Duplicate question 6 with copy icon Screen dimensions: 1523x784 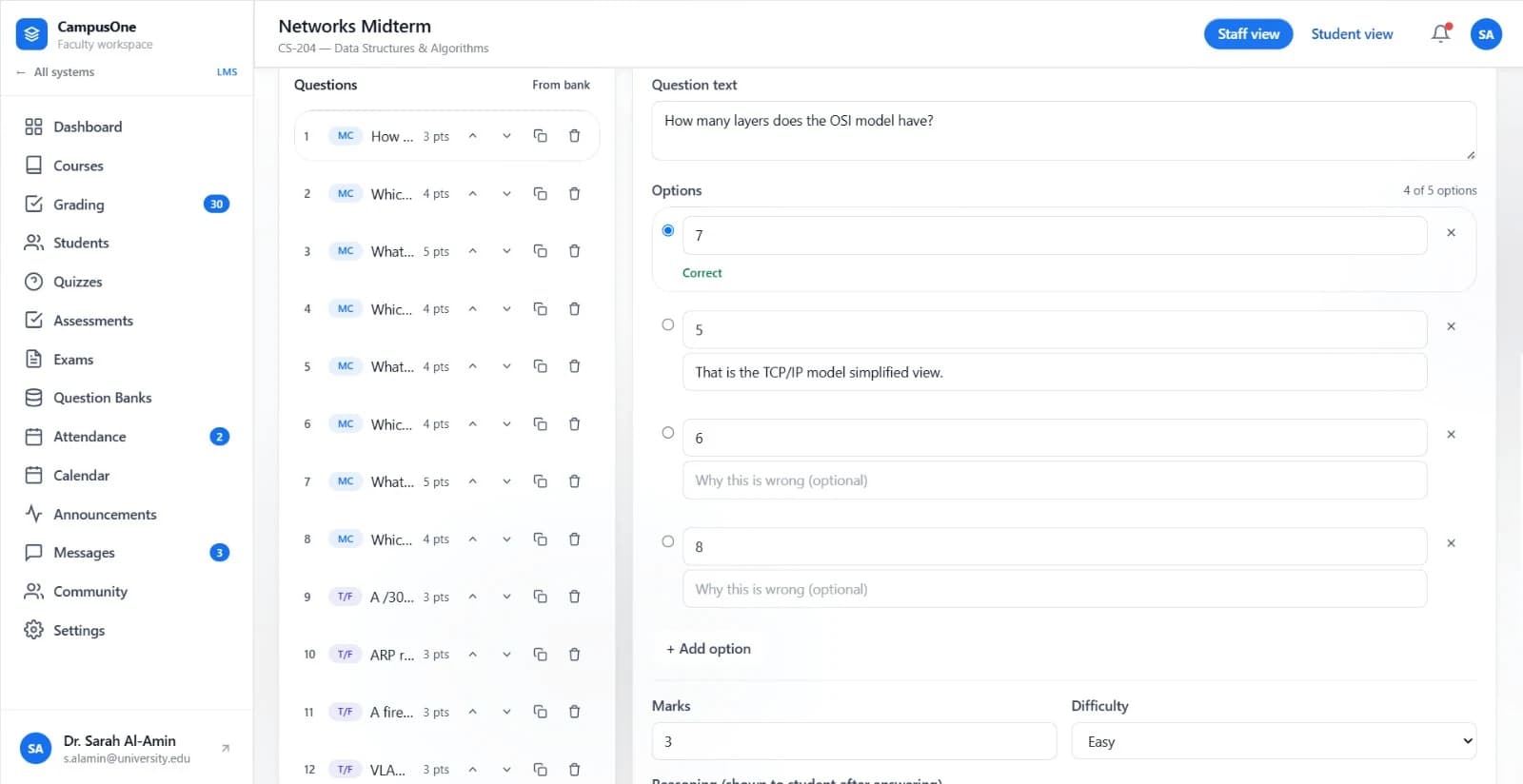tap(540, 423)
